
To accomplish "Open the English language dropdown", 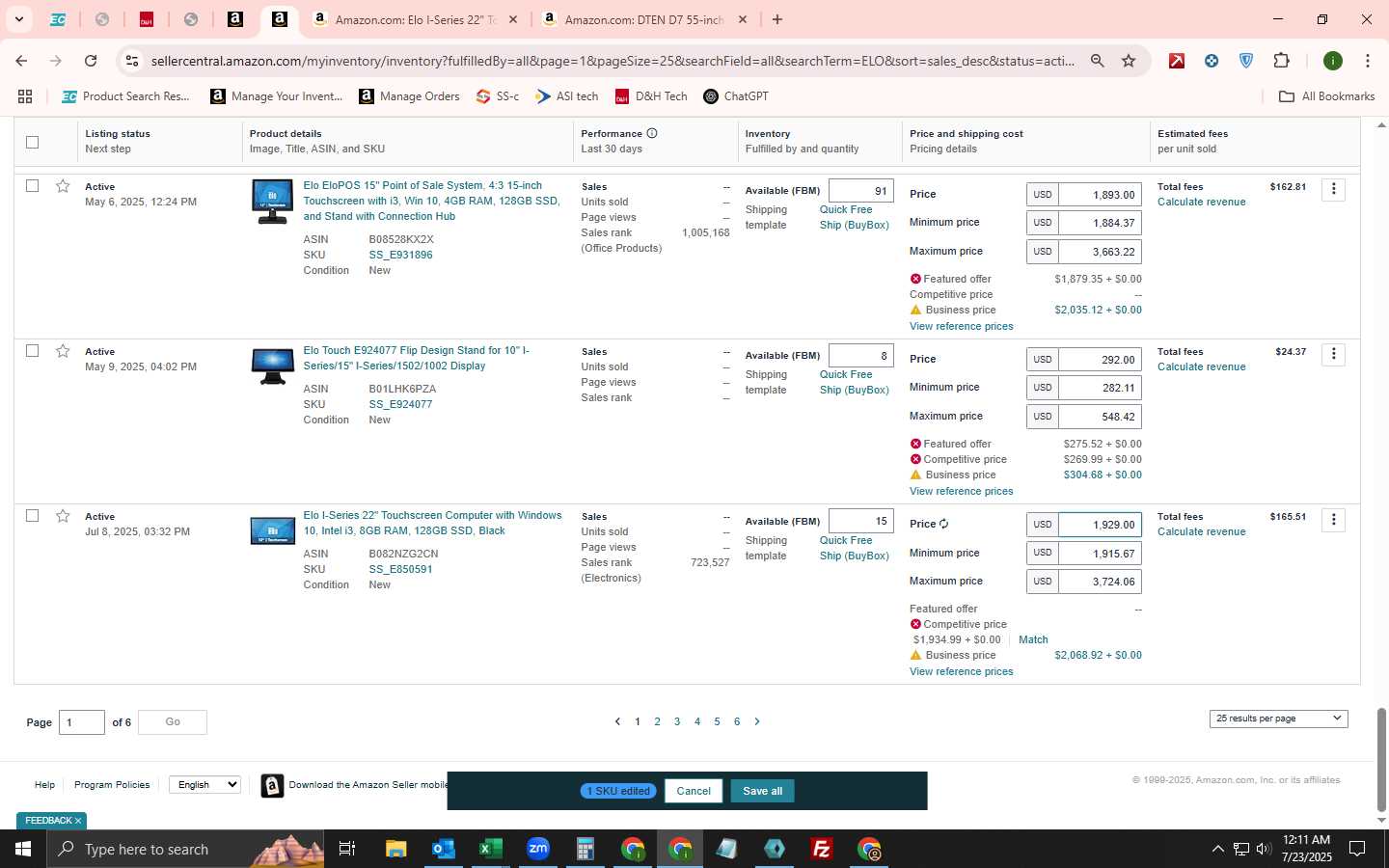I will pos(204,785).
